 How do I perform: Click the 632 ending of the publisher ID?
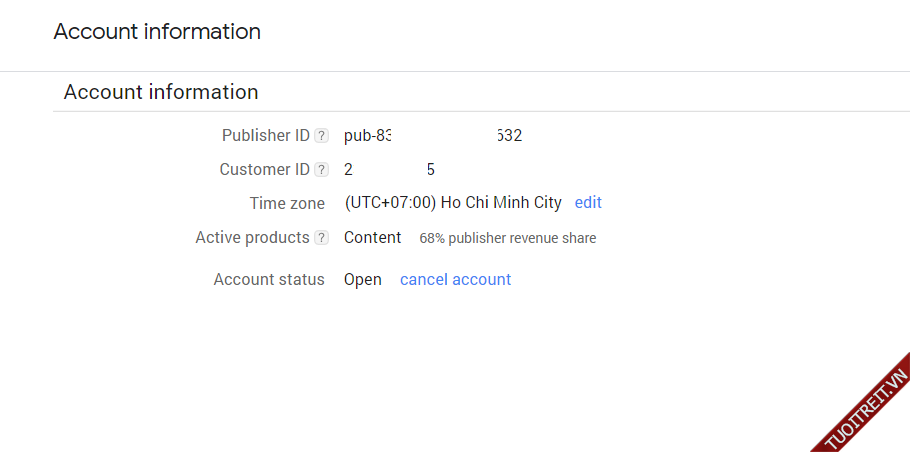[x=509, y=136]
